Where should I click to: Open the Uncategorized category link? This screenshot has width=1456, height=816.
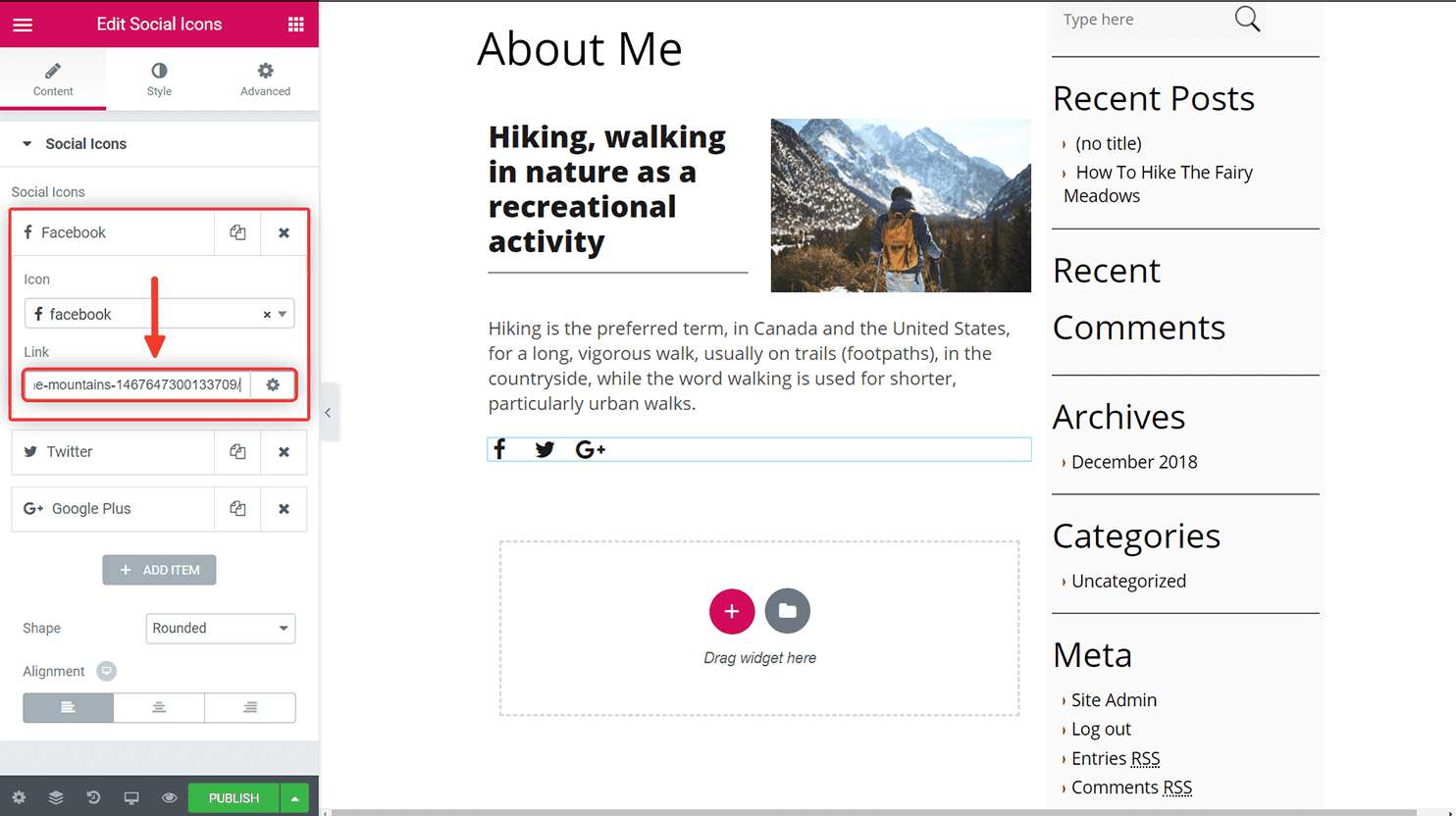(1128, 581)
